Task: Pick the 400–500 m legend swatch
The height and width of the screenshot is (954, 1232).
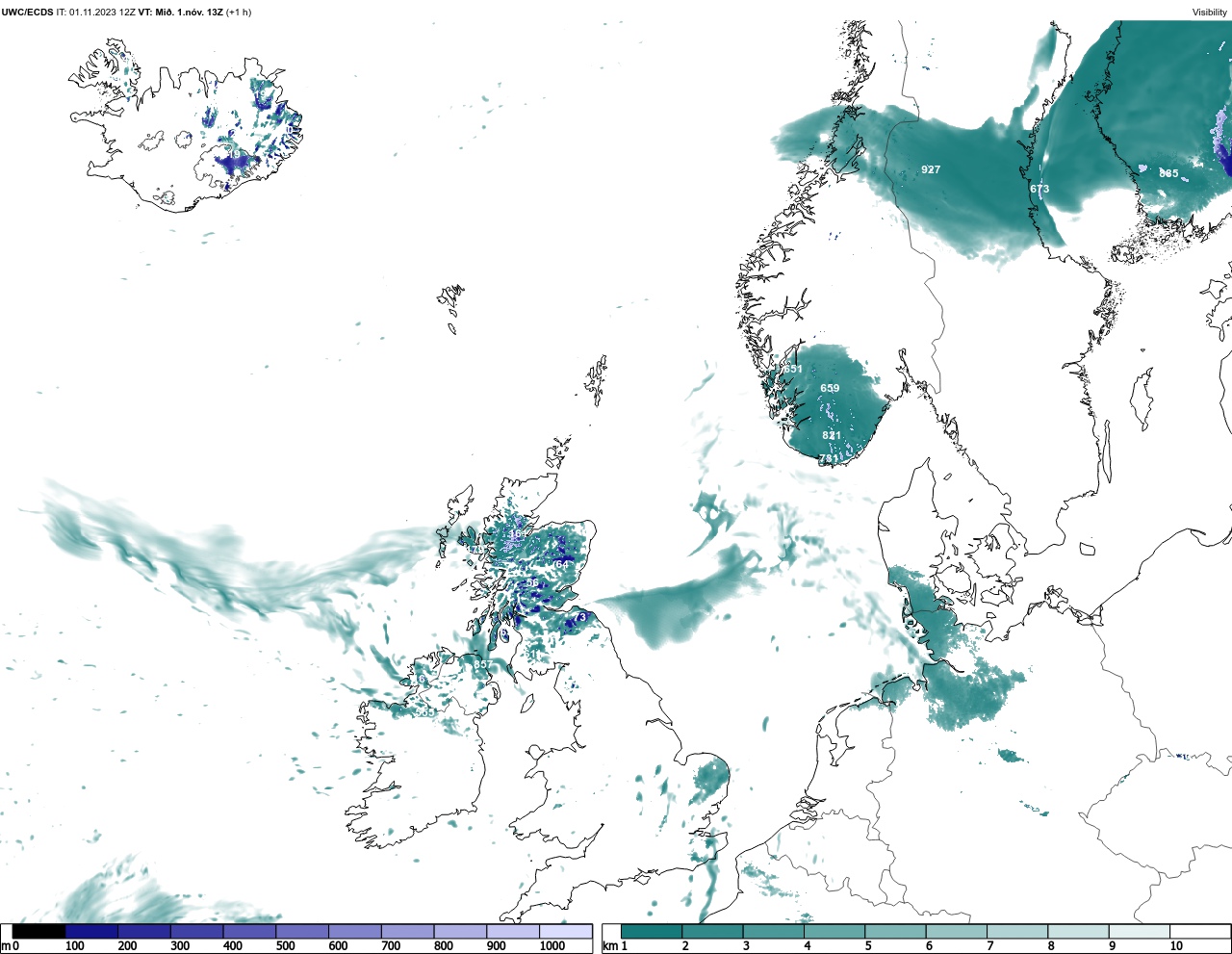Action: 249,931
